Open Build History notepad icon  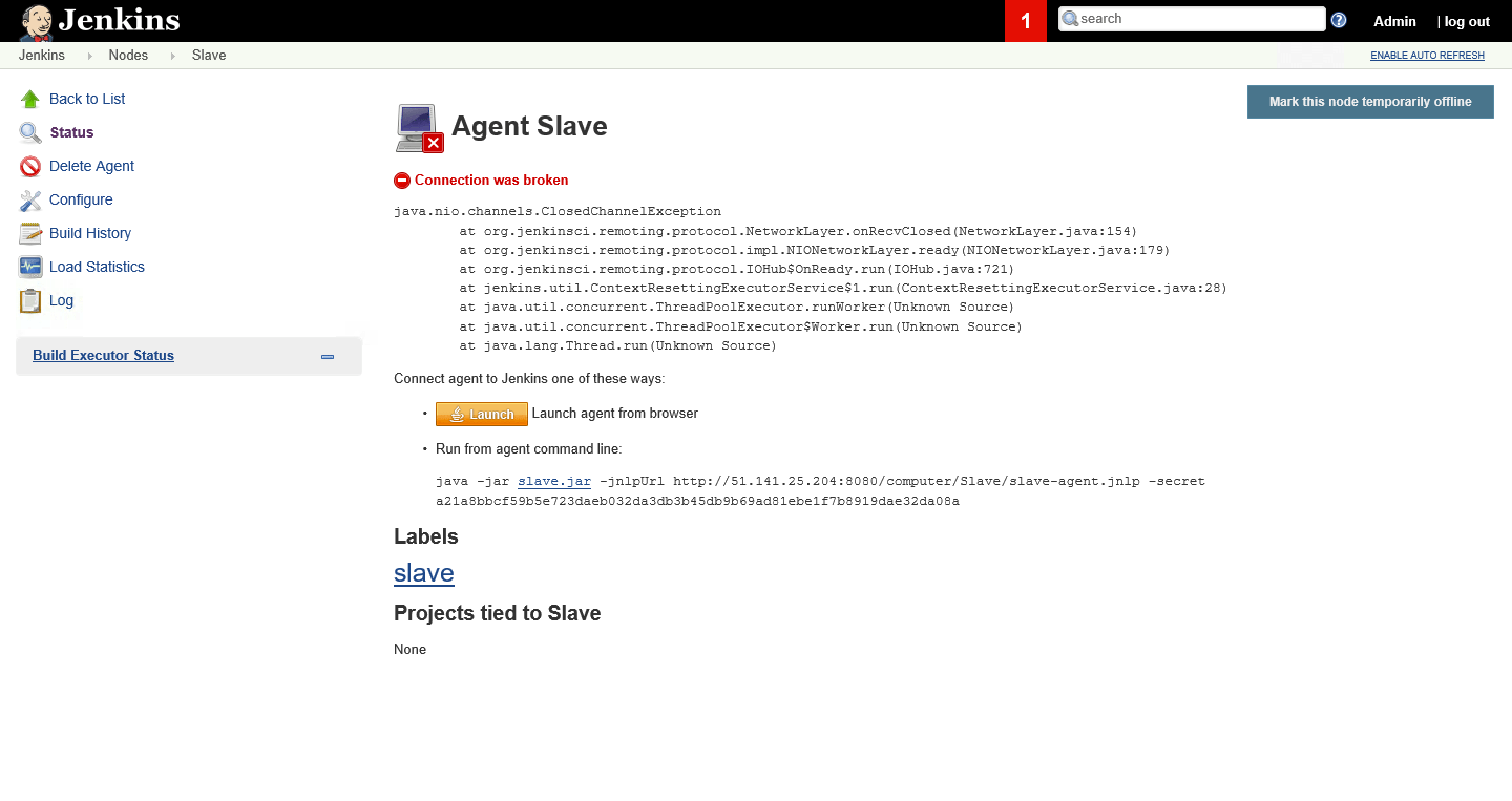coord(30,233)
